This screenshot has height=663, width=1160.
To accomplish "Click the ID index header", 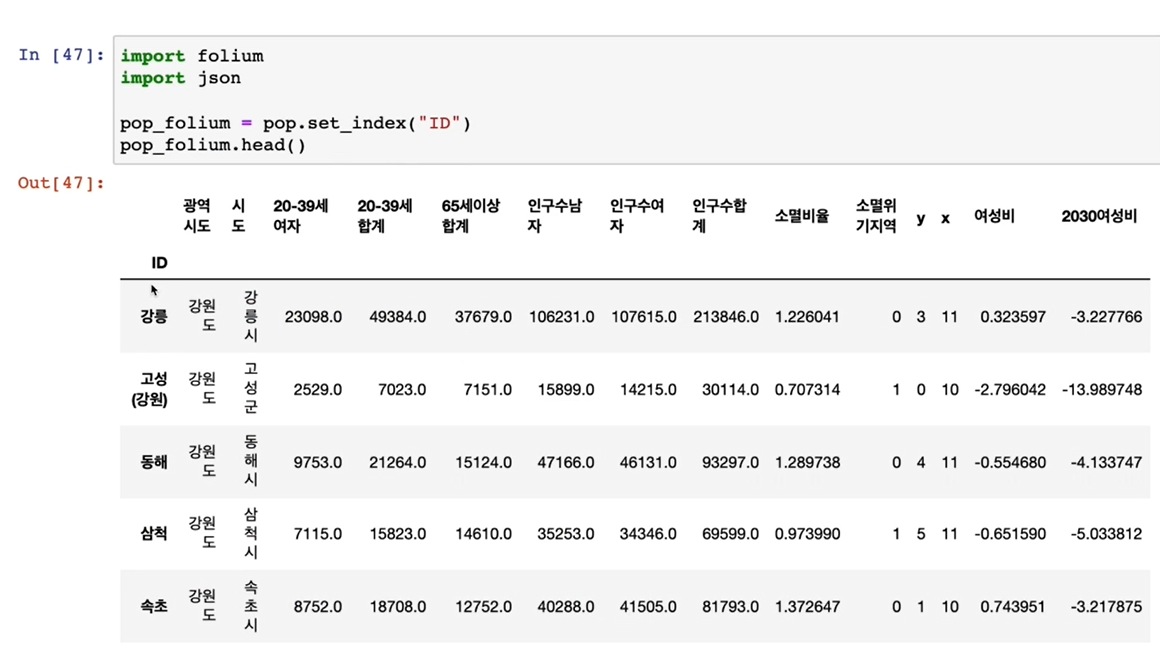I will point(159,263).
